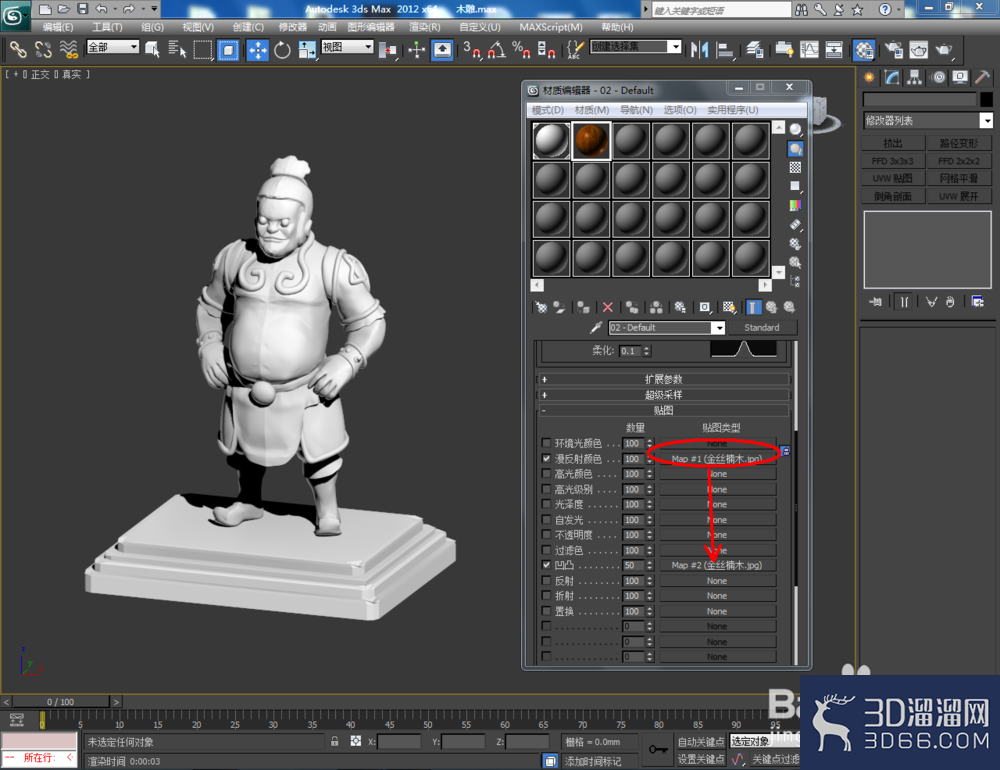Switch to the Utilities hammer panel
The height and width of the screenshot is (770, 1000).
982,77
